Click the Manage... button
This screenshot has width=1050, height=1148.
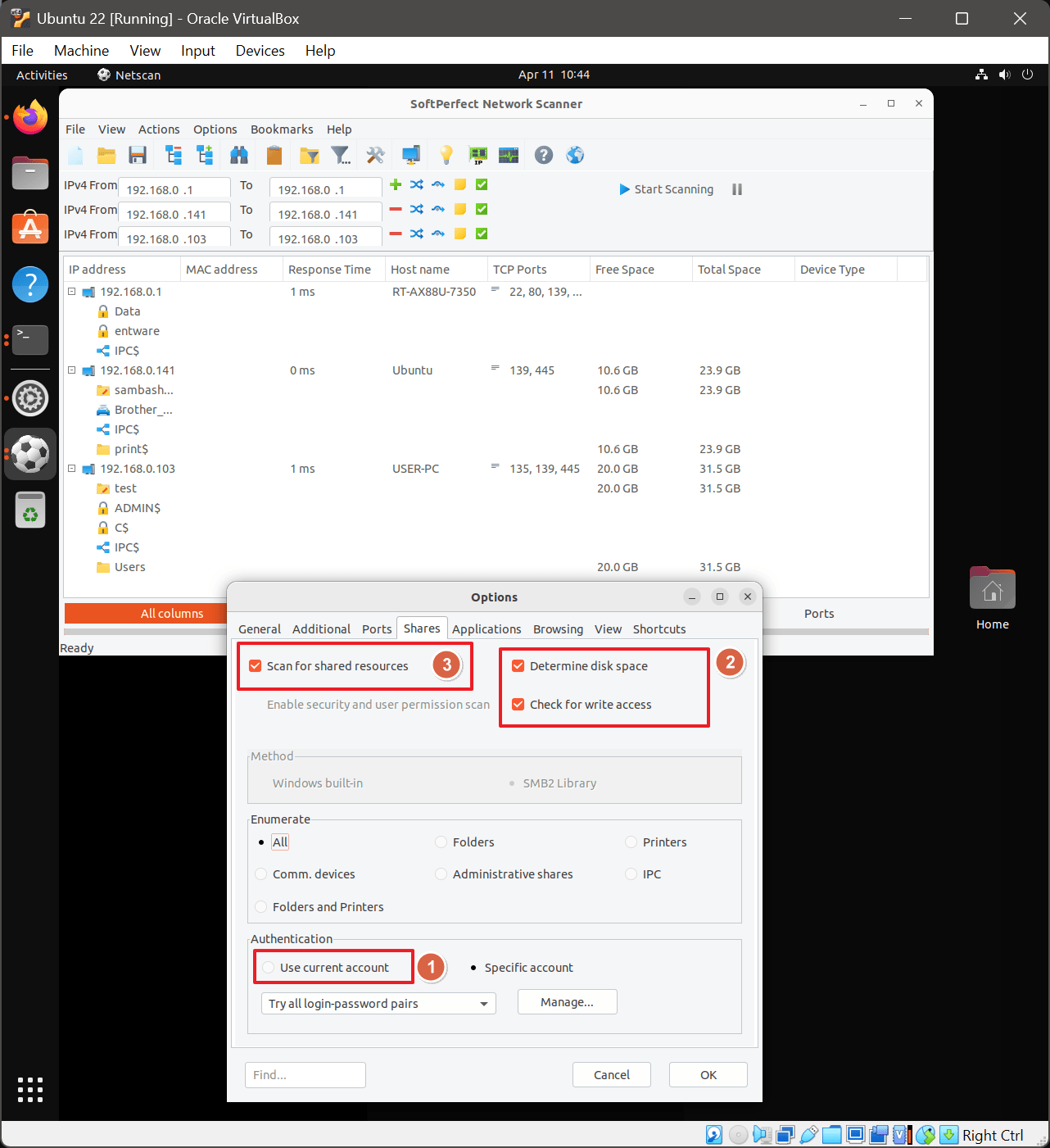(568, 1002)
